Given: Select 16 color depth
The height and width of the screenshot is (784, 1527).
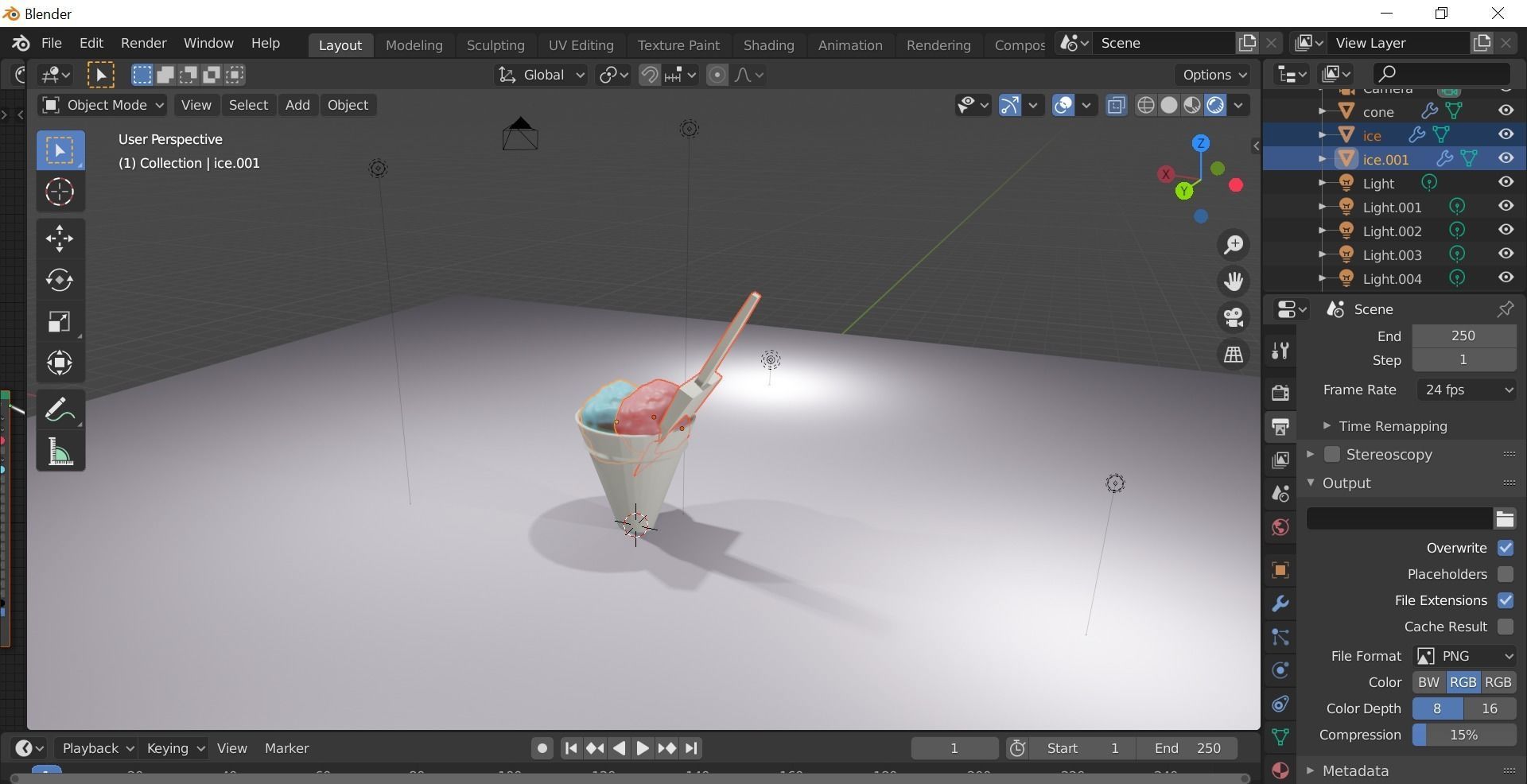Looking at the screenshot, I should pyautogui.click(x=1489, y=709).
